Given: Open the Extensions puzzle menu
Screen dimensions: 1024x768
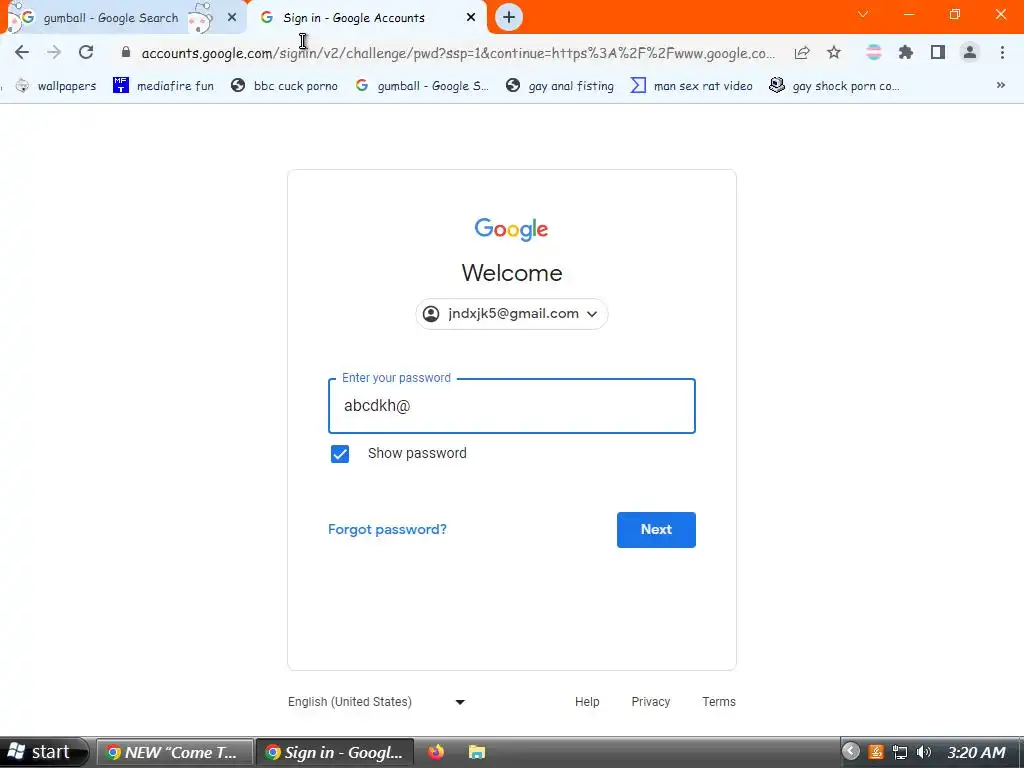Looking at the screenshot, I should click(906, 52).
